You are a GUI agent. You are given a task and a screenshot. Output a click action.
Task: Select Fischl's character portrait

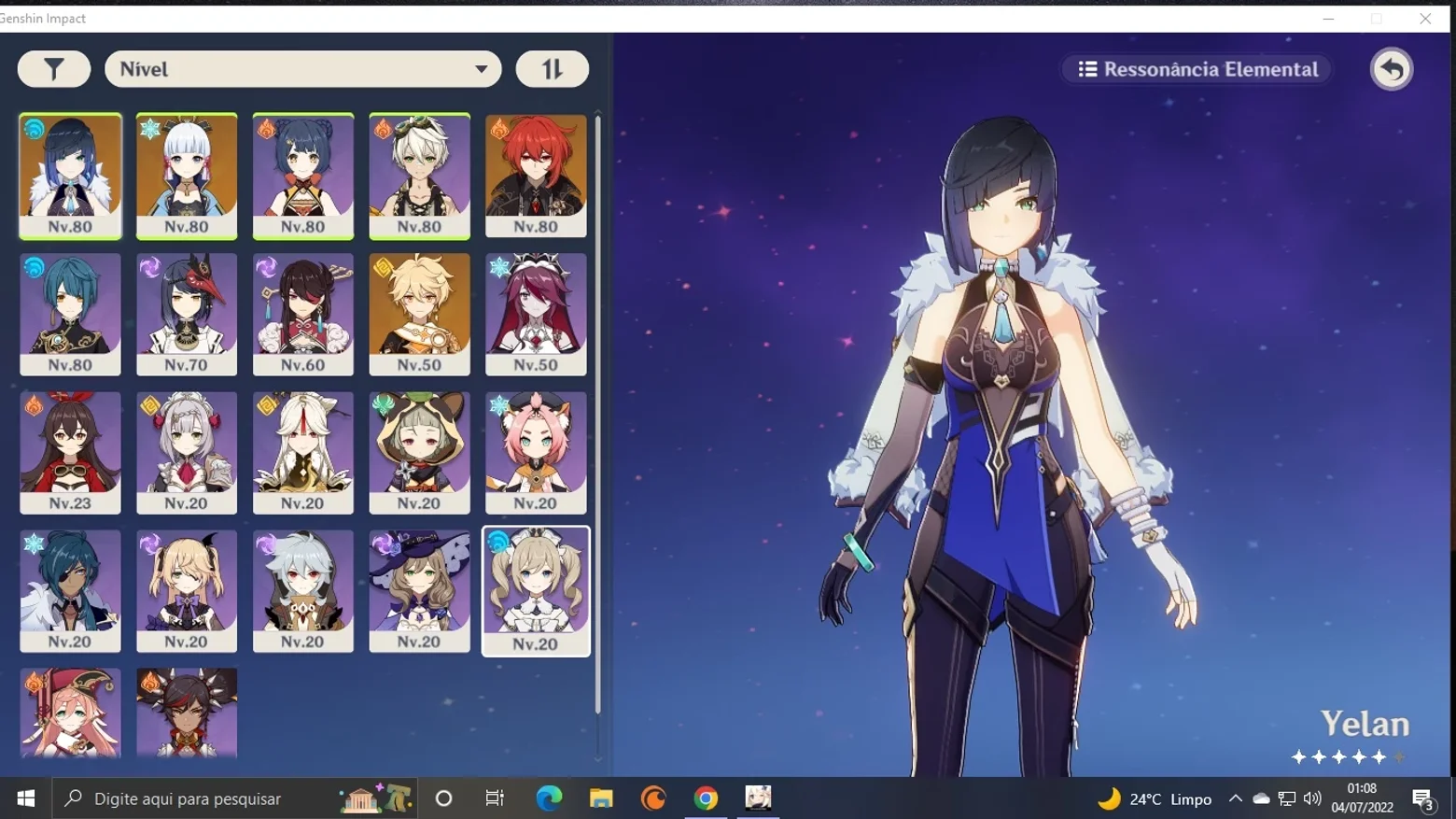point(187,590)
